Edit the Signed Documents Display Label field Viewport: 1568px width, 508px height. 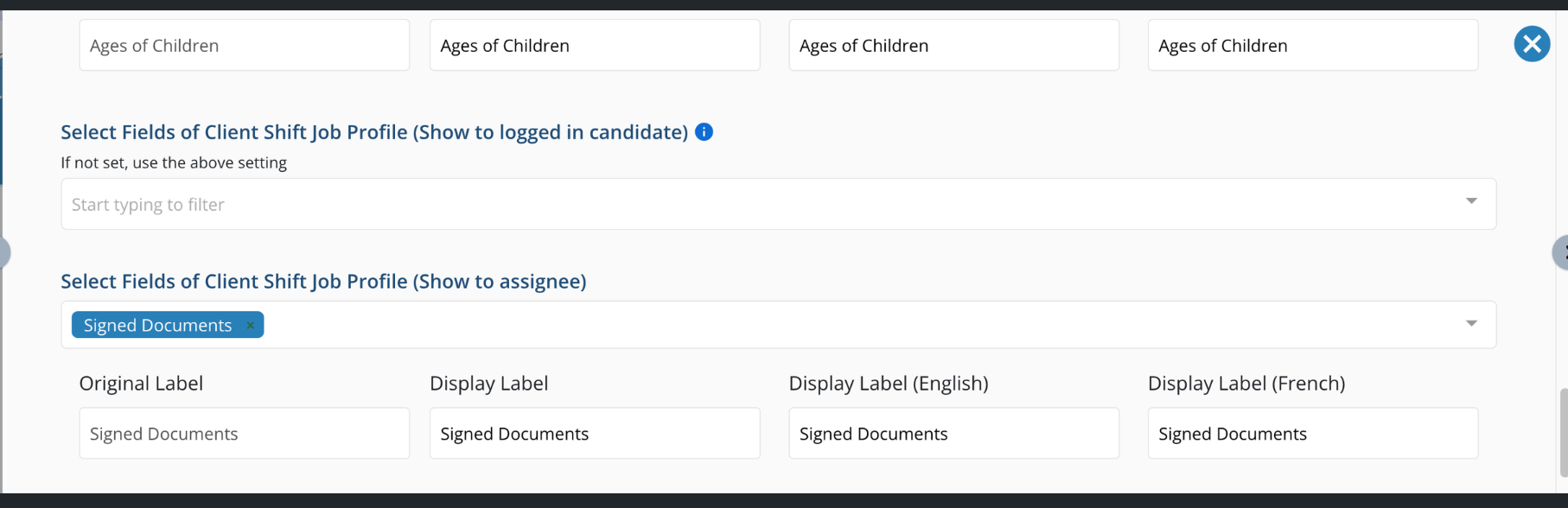(595, 434)
